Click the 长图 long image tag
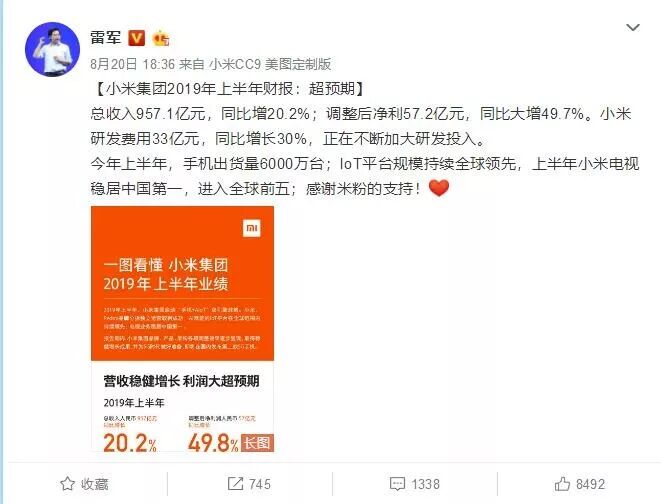 (x=257, y=443)
